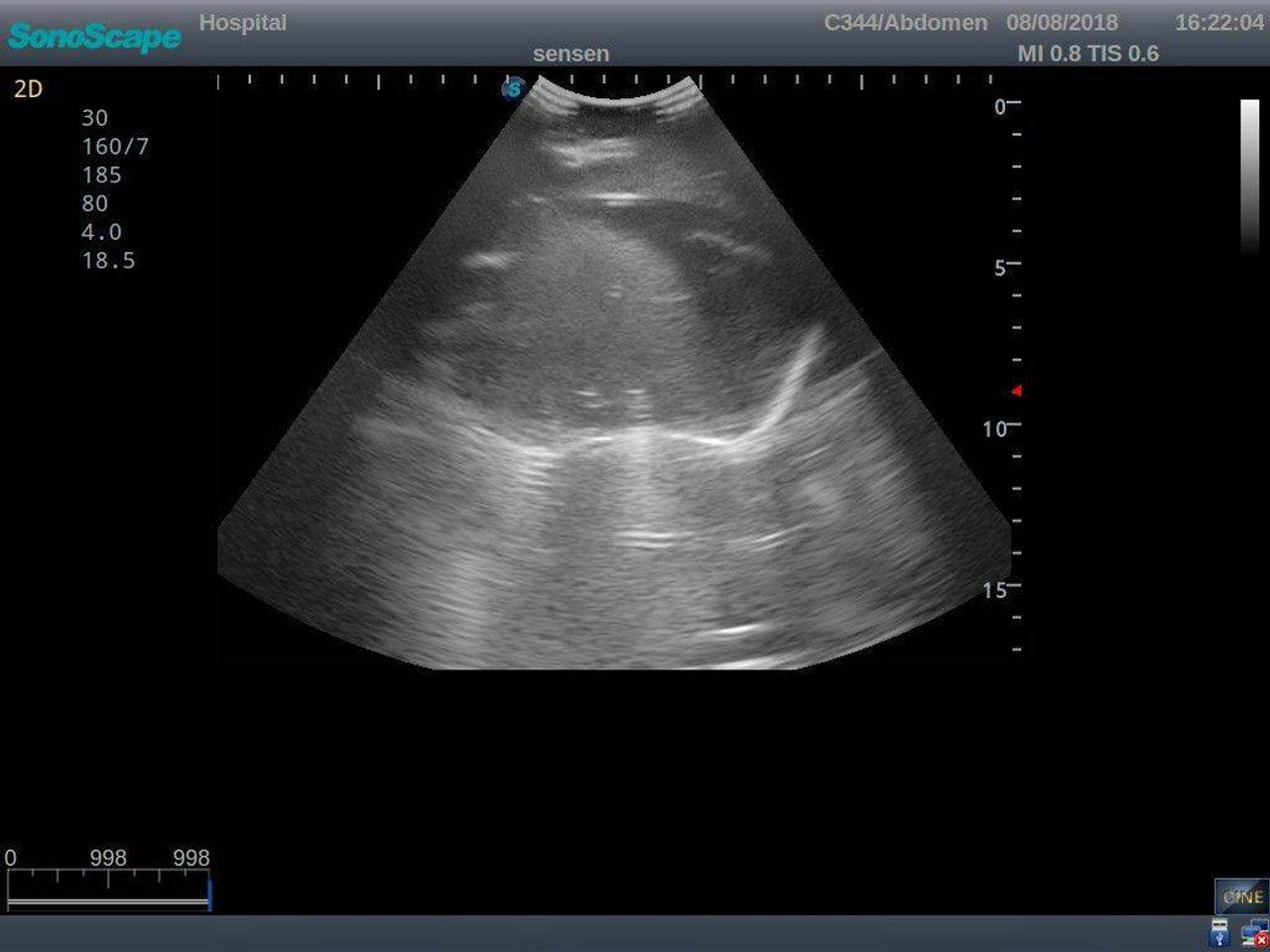
Task: Open the CINE review button
Action: click(1241, 895)
